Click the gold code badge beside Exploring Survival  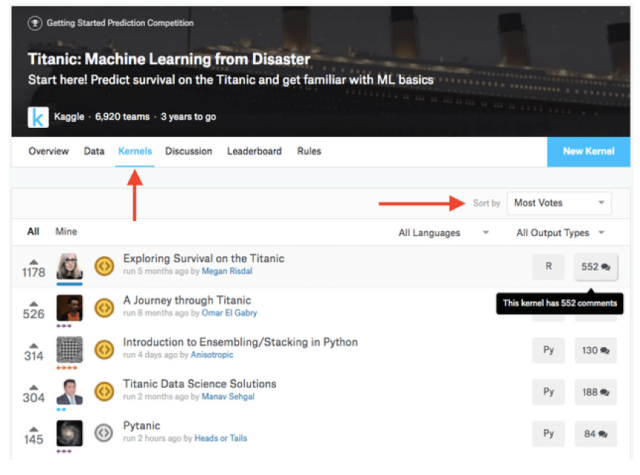pyautogui.click(x=104, y=266)
